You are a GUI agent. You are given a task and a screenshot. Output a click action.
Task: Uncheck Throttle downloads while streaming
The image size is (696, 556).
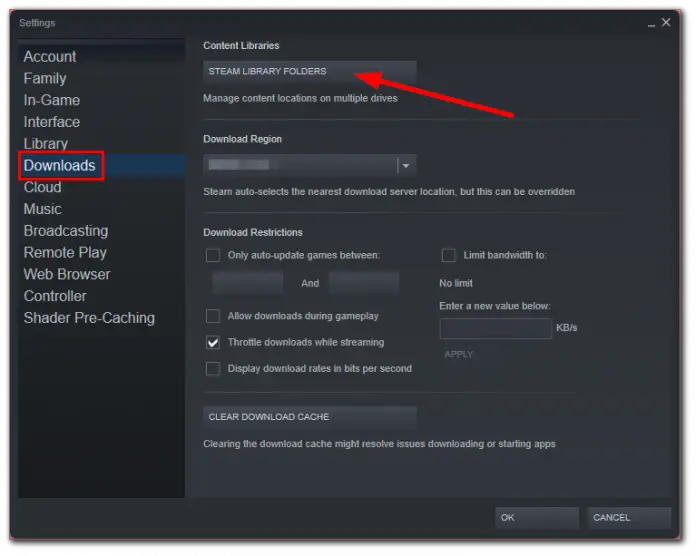point(213,342)
